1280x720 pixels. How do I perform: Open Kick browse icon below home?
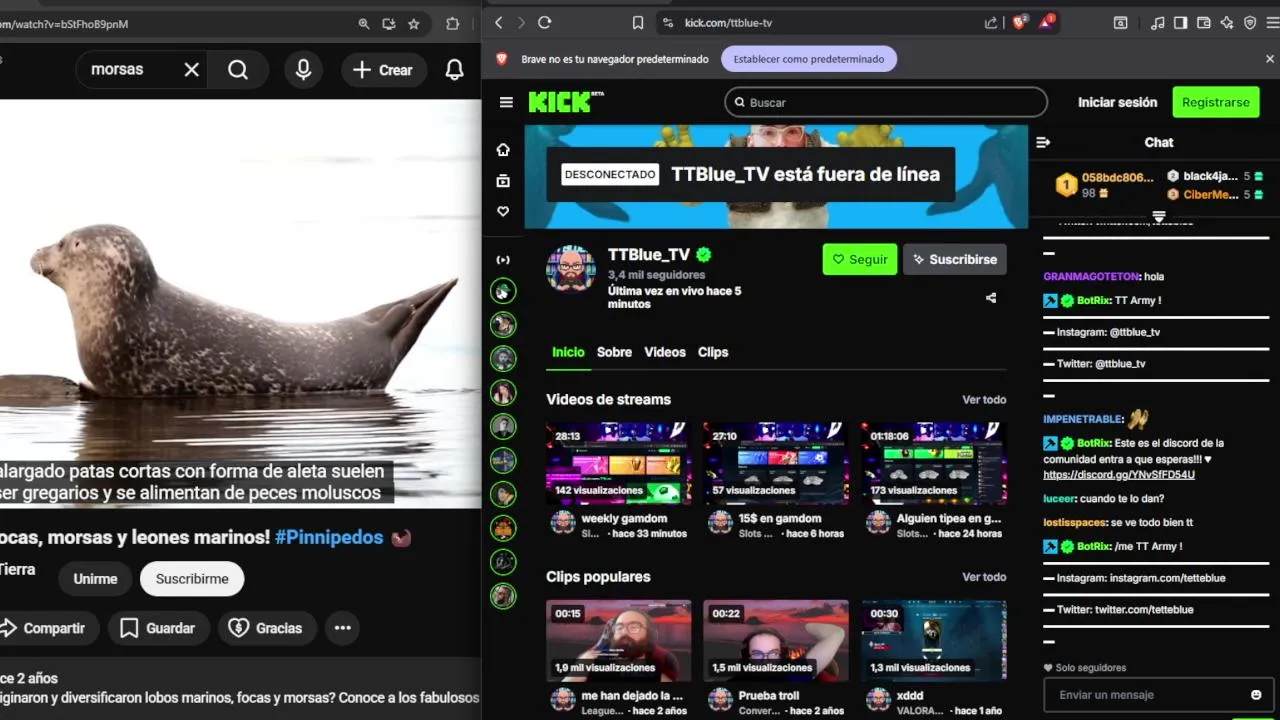click(x=503, y=181)
